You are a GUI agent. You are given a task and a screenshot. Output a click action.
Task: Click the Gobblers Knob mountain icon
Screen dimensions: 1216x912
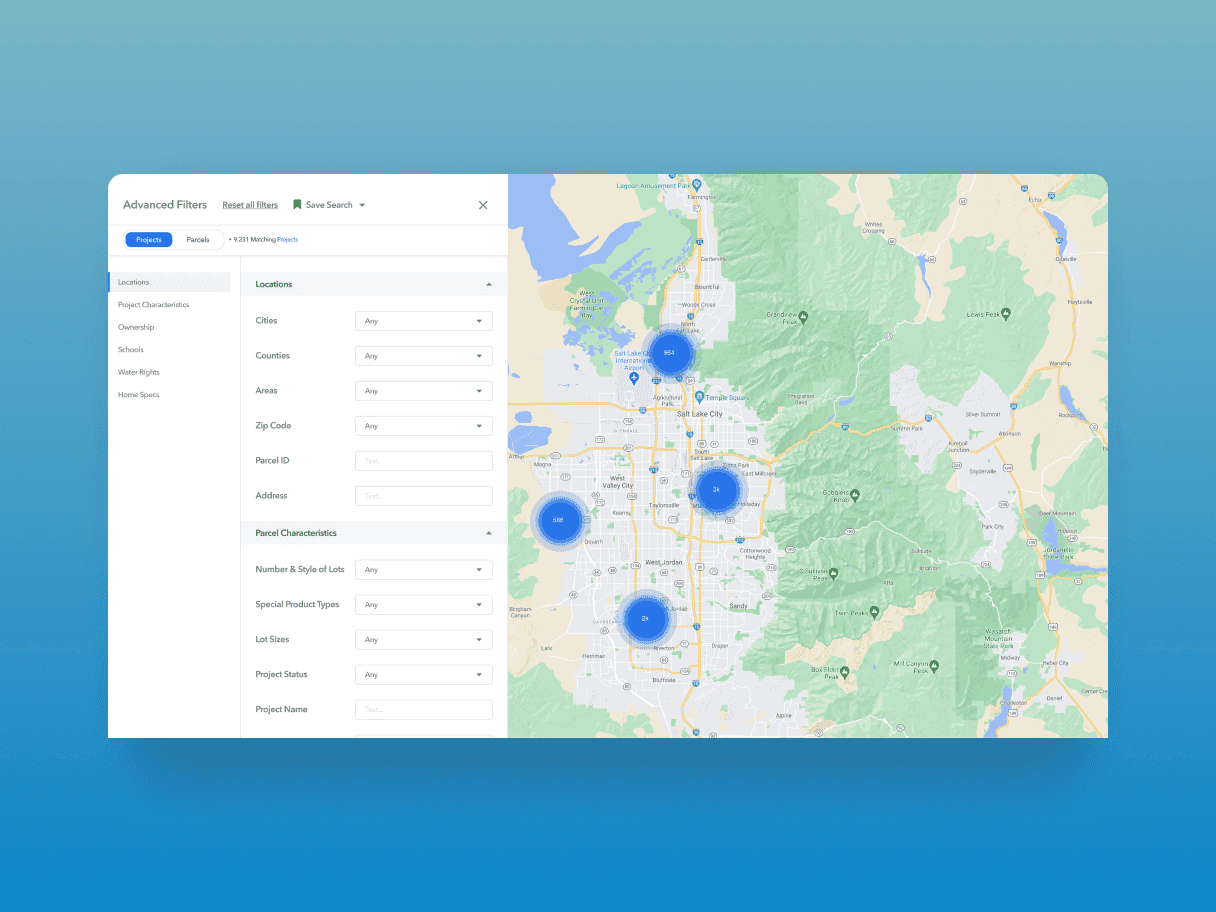click(855, 493)
